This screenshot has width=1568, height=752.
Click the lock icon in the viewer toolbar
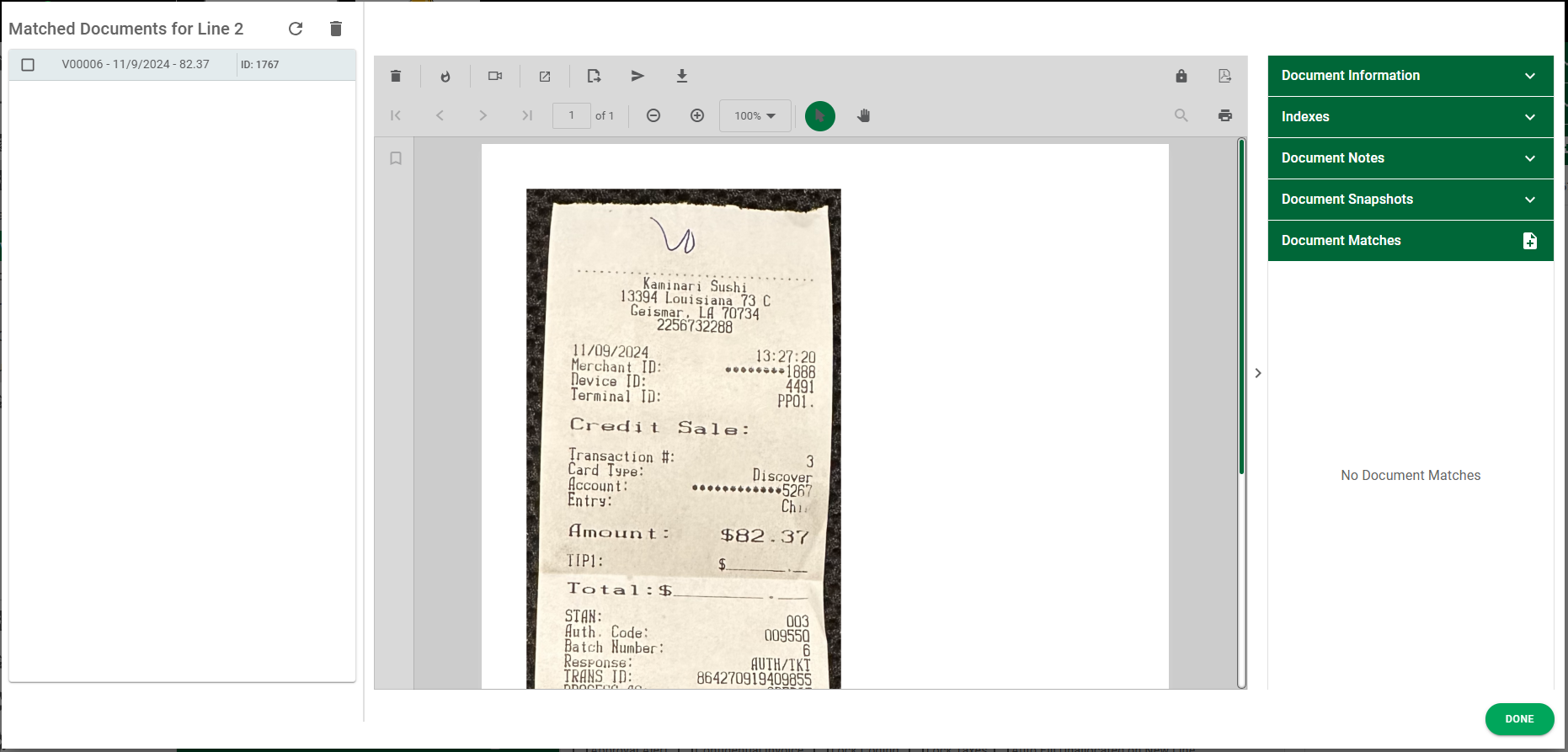[x=1181, y=76]
